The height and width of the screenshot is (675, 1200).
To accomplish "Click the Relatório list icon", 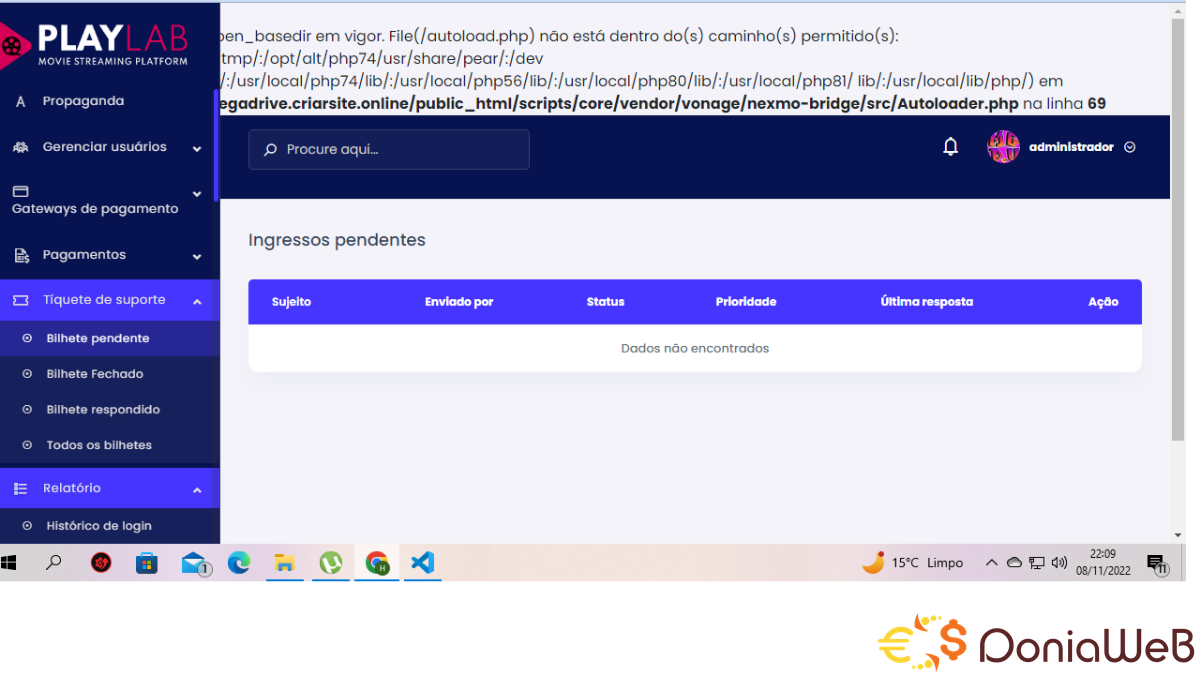I will pyautogui.click(x=21, y=488).
